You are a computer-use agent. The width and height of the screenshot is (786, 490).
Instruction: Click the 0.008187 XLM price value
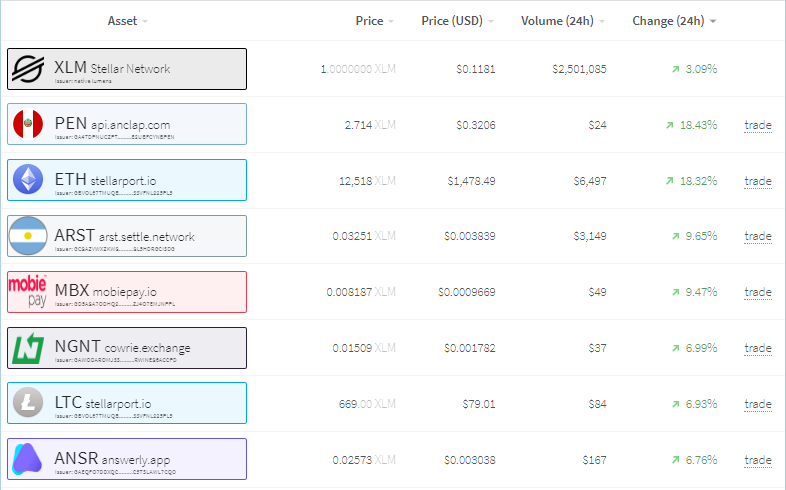[x=361, y=292]
